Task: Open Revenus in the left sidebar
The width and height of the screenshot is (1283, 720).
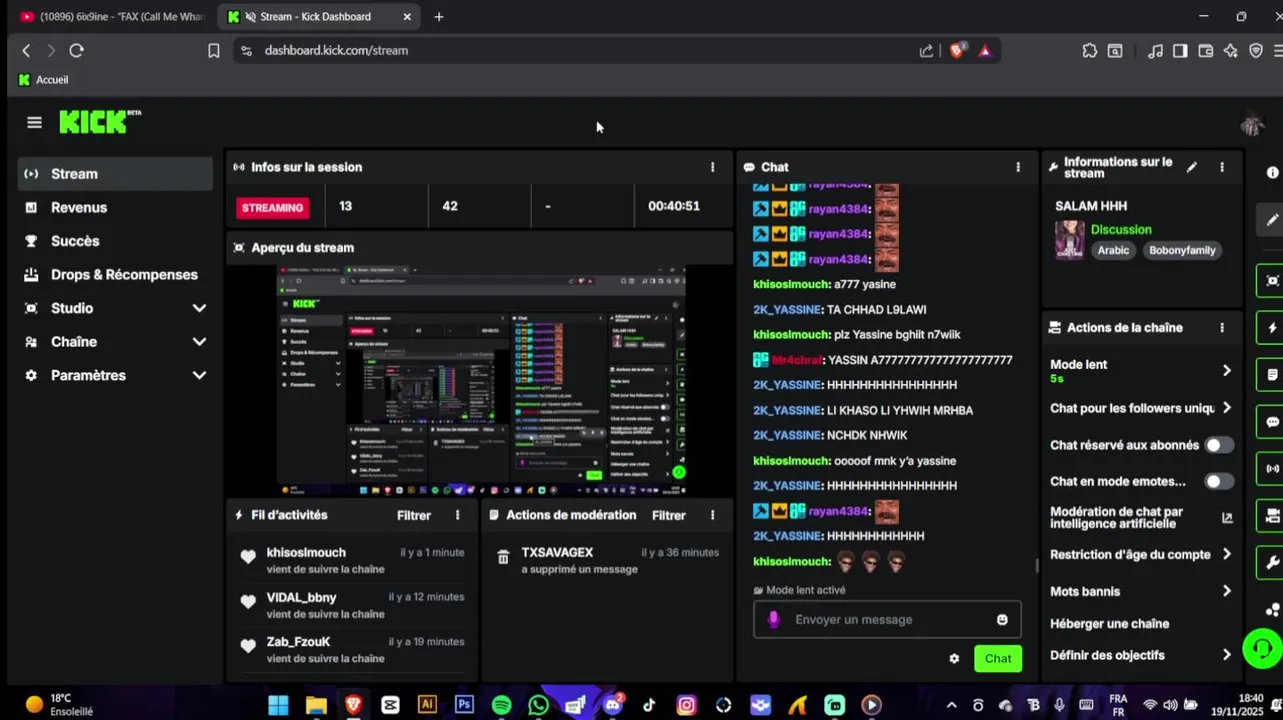Action: click(115, 207)
